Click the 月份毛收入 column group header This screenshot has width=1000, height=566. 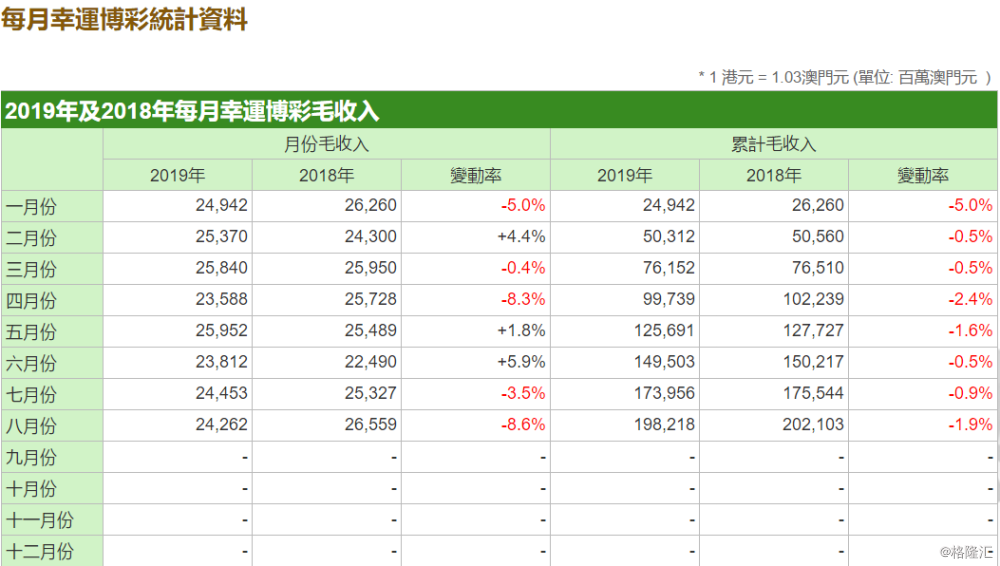pos(326,144)
